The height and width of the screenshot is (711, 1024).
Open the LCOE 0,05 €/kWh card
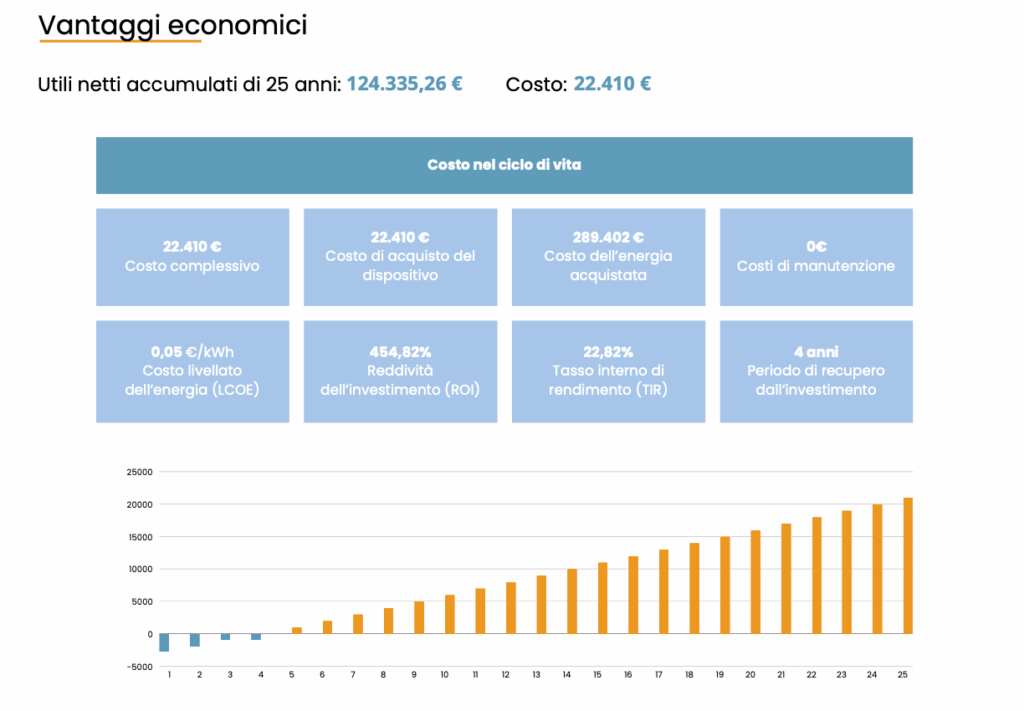point(192,371)
